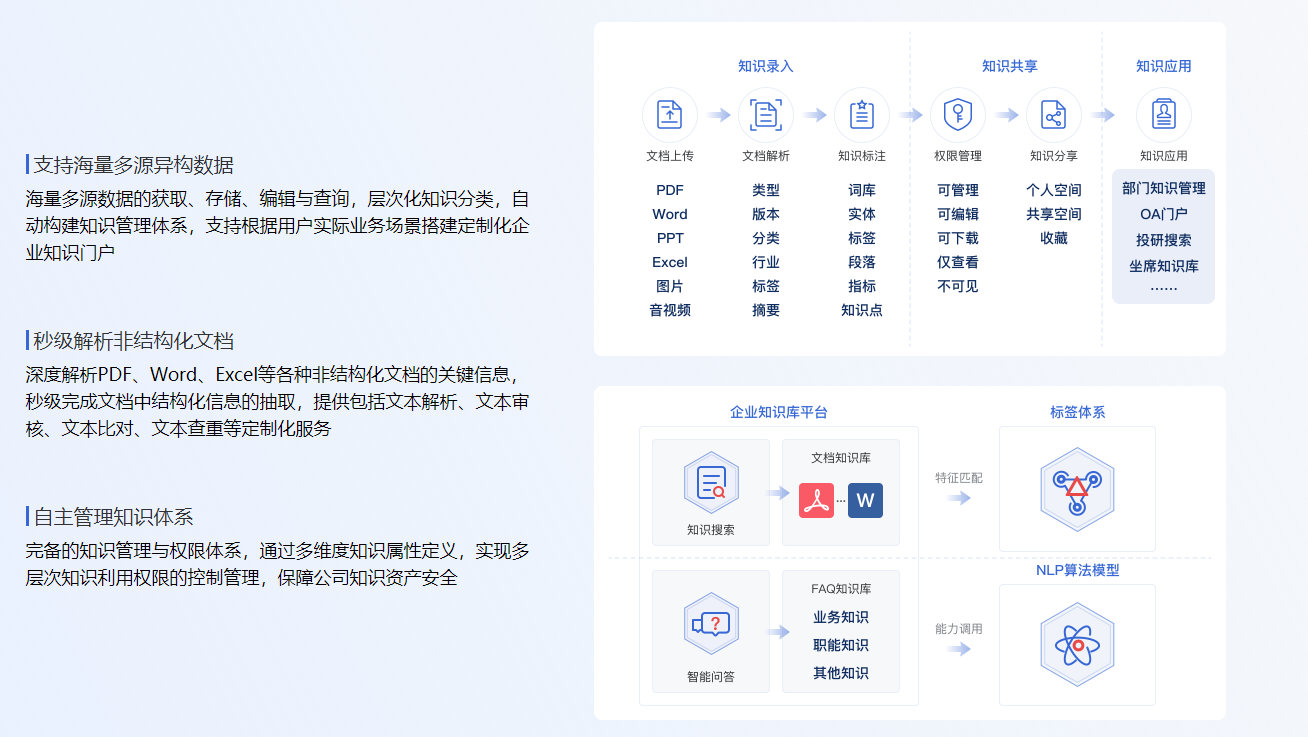Click 摘要 under 文档解析

766,310
